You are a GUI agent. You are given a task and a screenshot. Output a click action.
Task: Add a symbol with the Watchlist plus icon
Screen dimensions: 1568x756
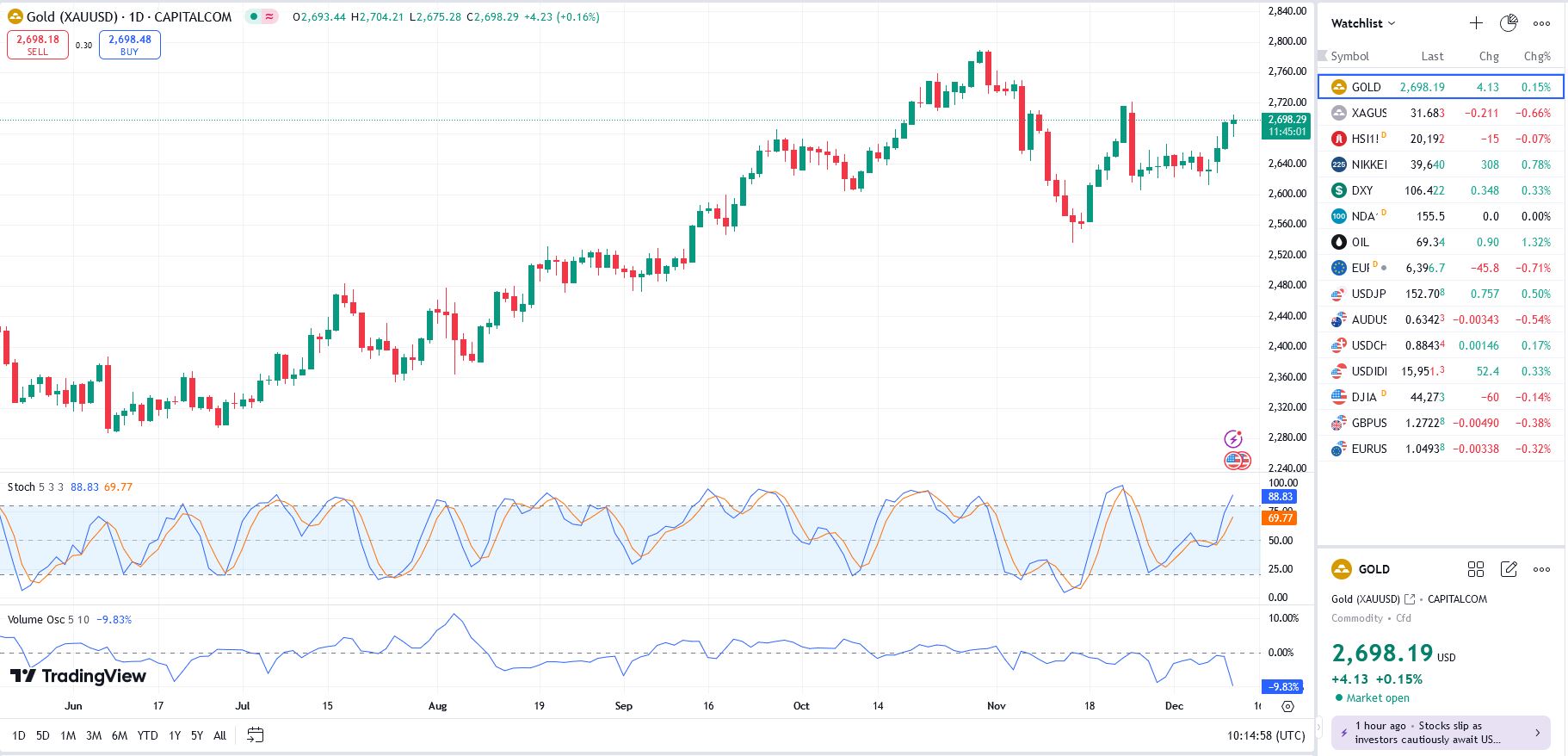1476,23
